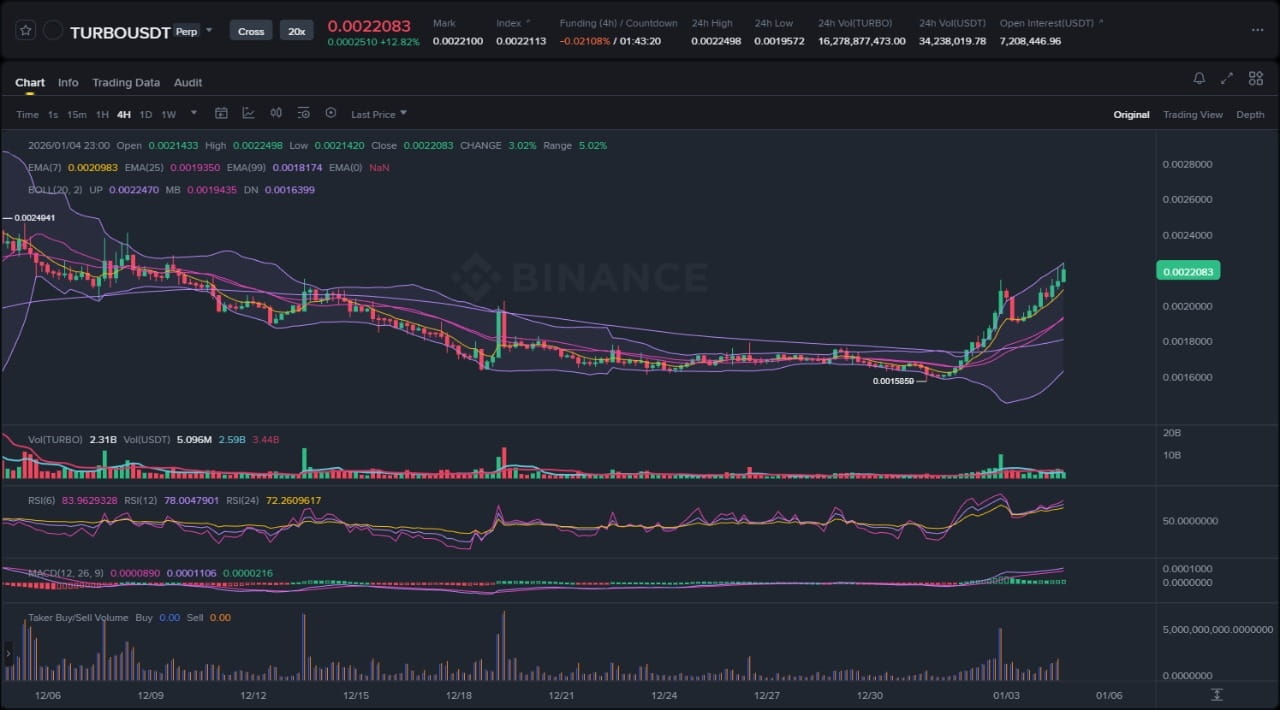
Task: Open the Trading Data tab
Action: tap(126, 82)
